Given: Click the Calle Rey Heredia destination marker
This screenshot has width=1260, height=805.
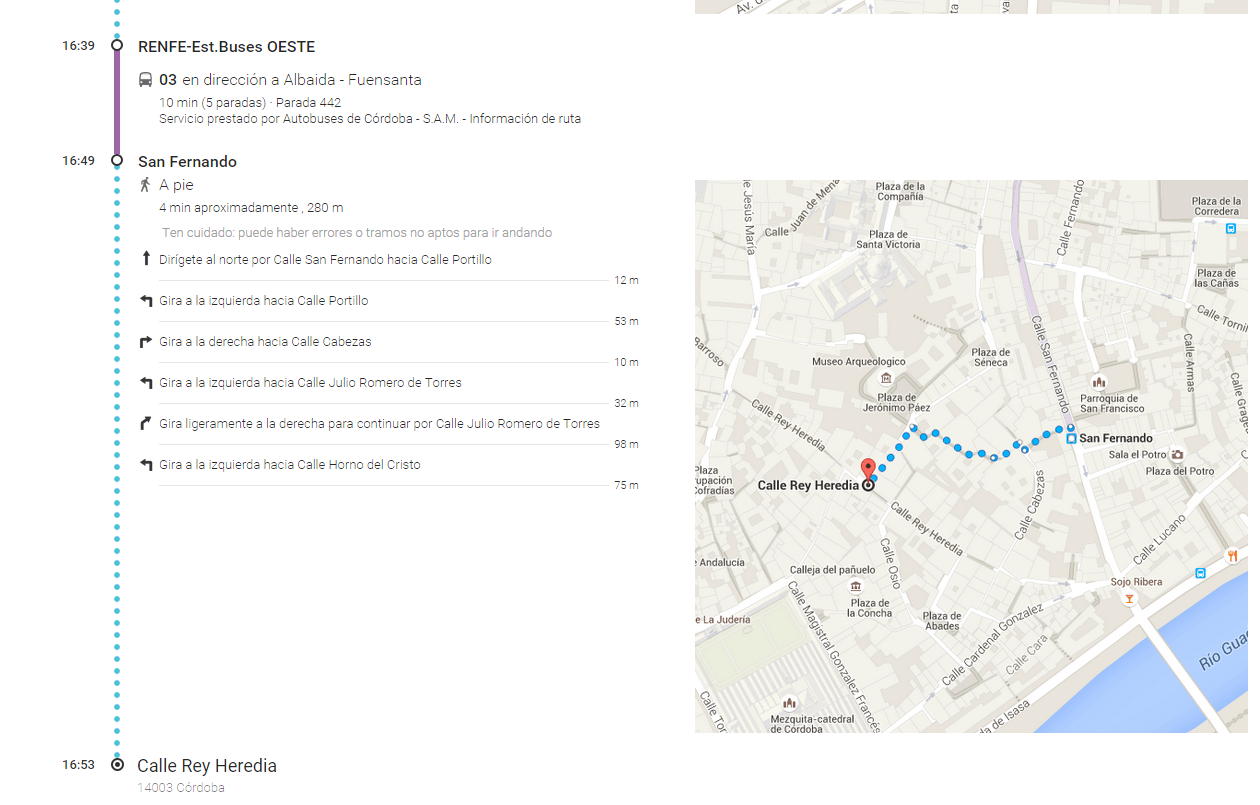Looking at the screenshot, I should (x=117, y=765).
